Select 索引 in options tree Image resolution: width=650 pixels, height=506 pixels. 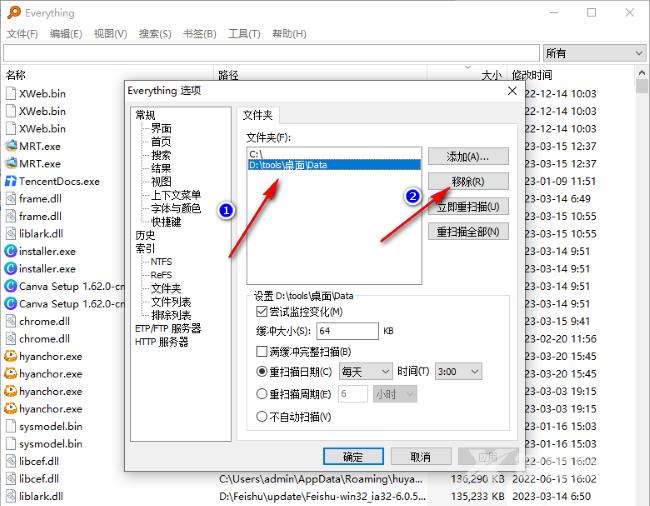145,248
